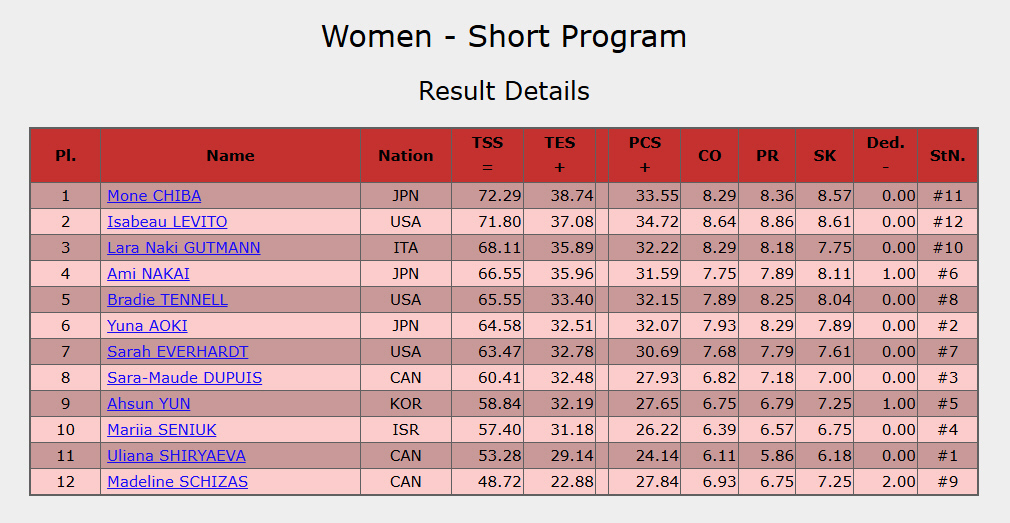Follow the Ahsun YUN link
Screen dimensions: 1010x523
tap(148, 404)
